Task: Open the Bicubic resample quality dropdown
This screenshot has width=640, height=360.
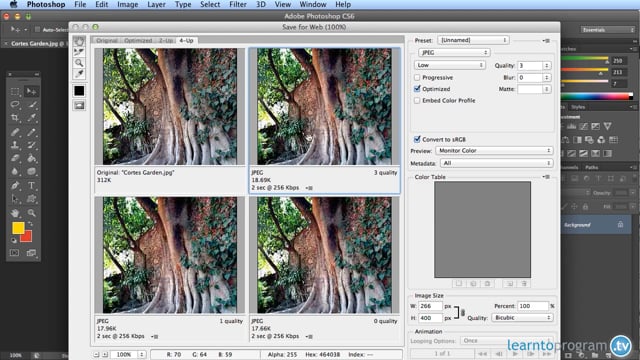Action: (522, 318)
